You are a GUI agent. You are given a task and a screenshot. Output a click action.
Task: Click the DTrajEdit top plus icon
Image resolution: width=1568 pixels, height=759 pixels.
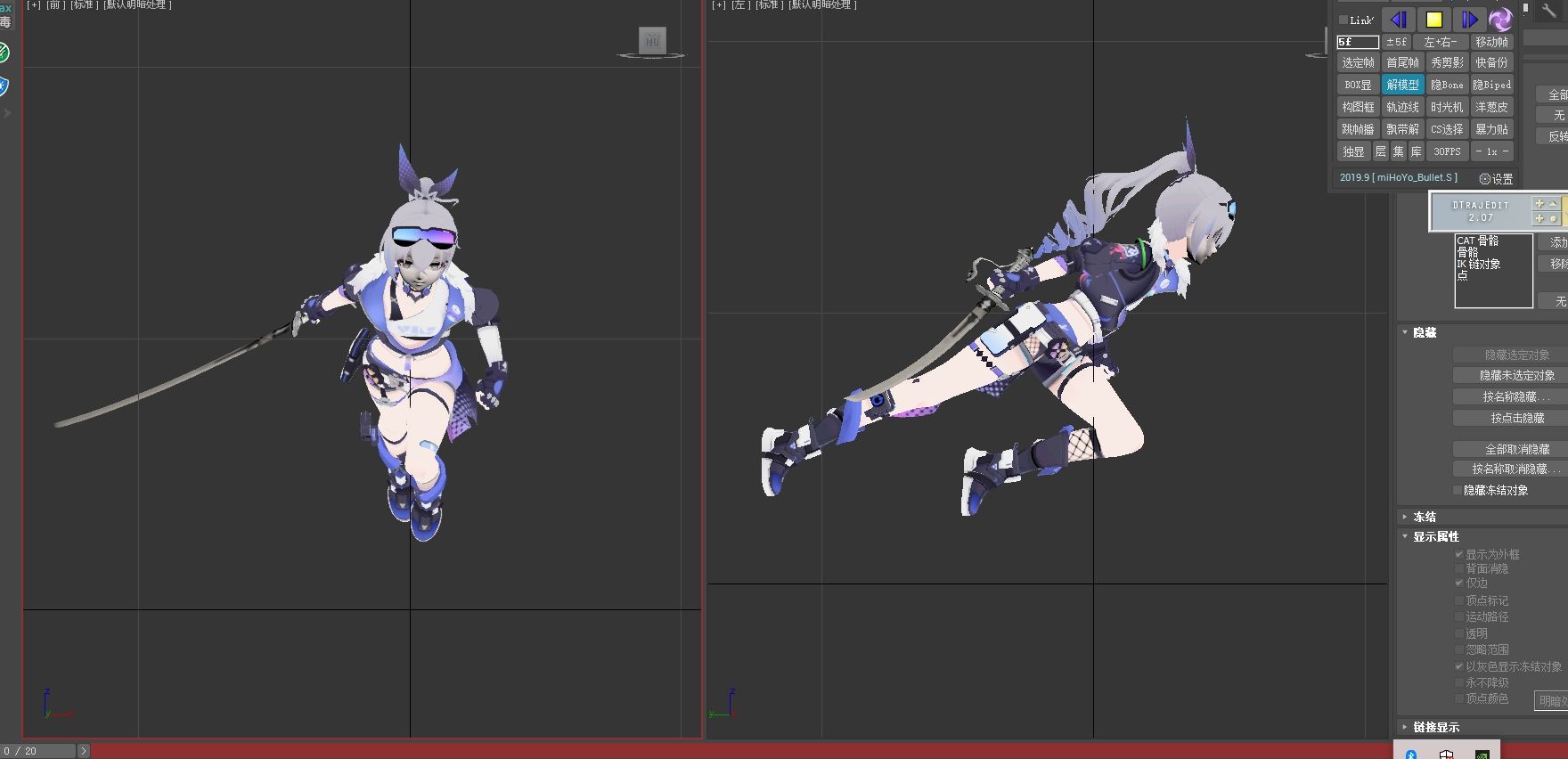tap(1539, 204)
